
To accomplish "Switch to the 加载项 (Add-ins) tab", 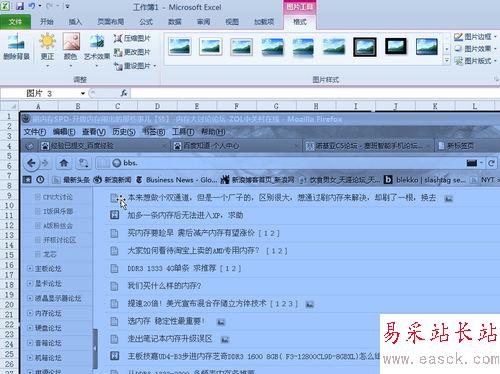I will [x=264, y=22].
